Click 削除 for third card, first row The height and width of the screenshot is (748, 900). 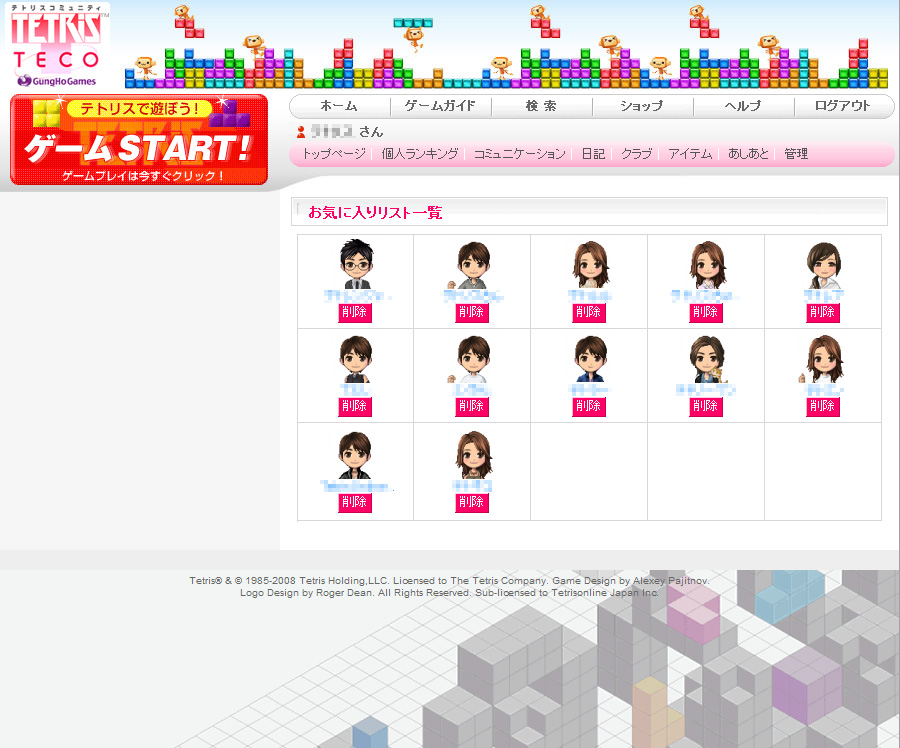588,312
